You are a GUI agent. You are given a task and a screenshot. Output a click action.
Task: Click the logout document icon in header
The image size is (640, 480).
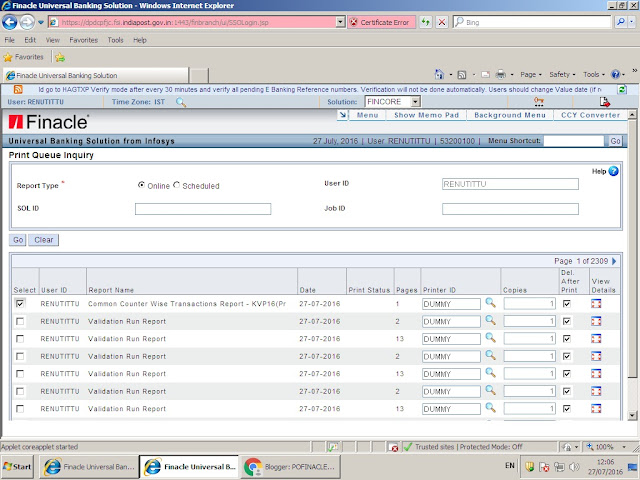tap(604, 102)
